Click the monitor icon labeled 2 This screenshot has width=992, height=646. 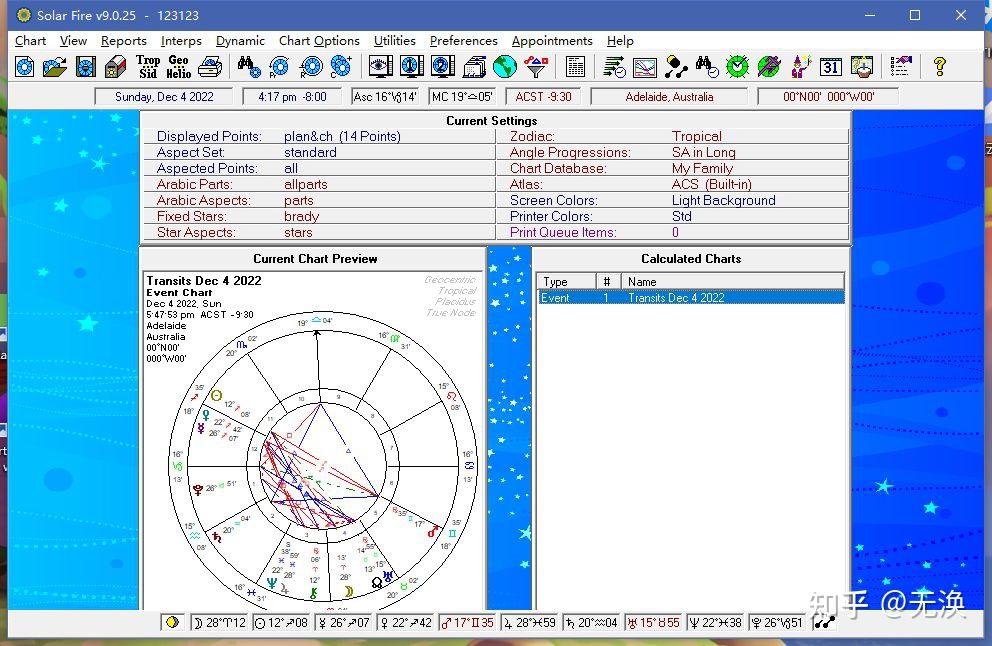(442, 66)
